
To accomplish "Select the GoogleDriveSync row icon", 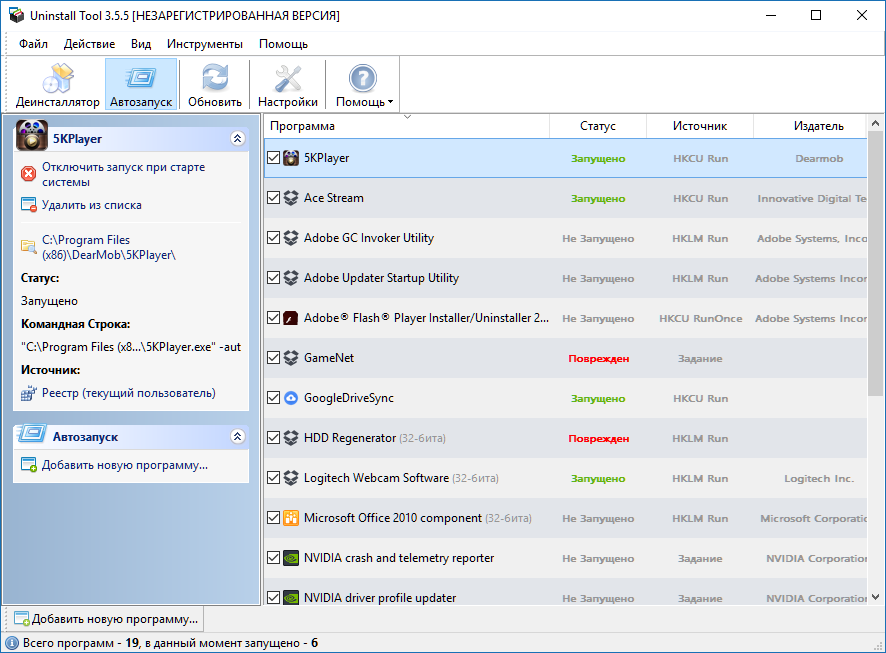I will coord(291,398).
